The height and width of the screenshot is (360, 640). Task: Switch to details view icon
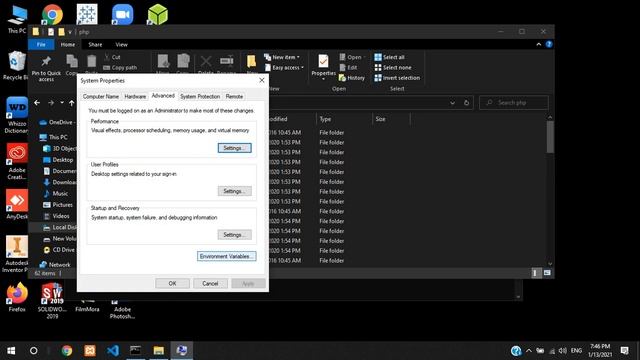click(x=535, y=273)
